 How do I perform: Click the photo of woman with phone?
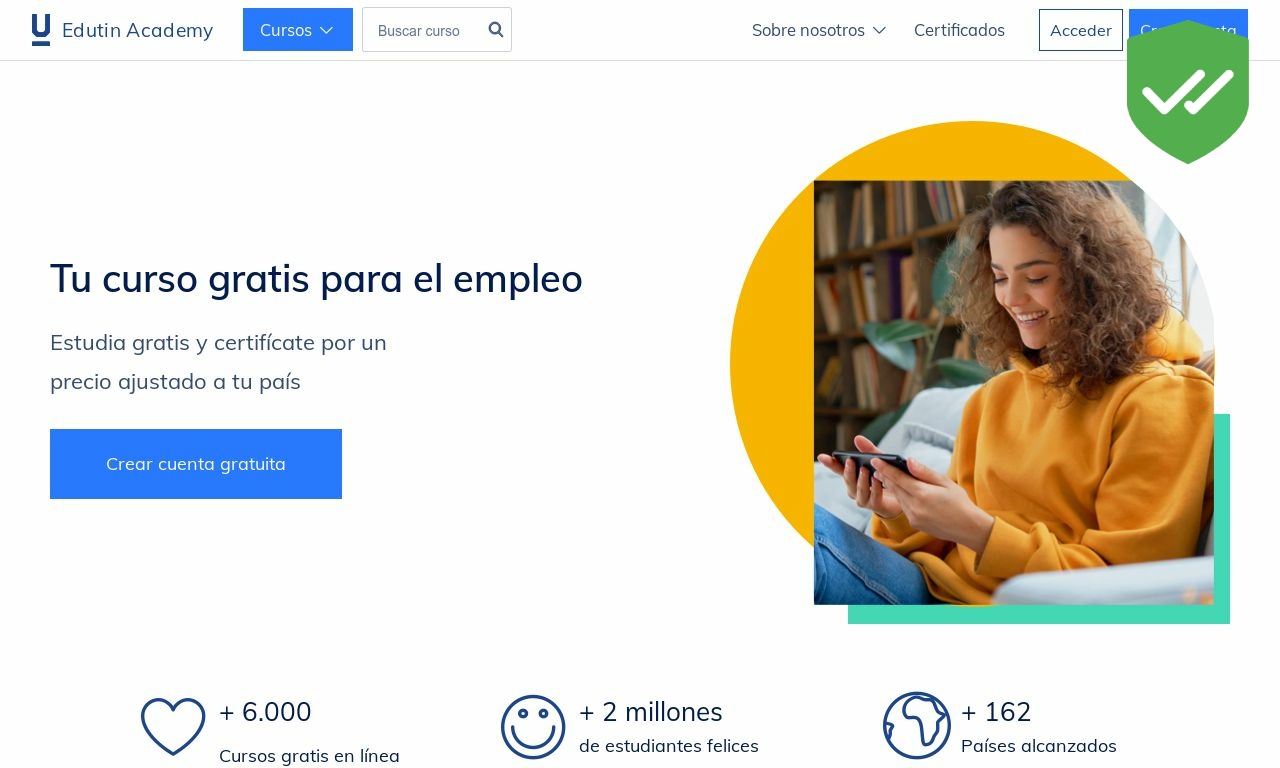1013,392
